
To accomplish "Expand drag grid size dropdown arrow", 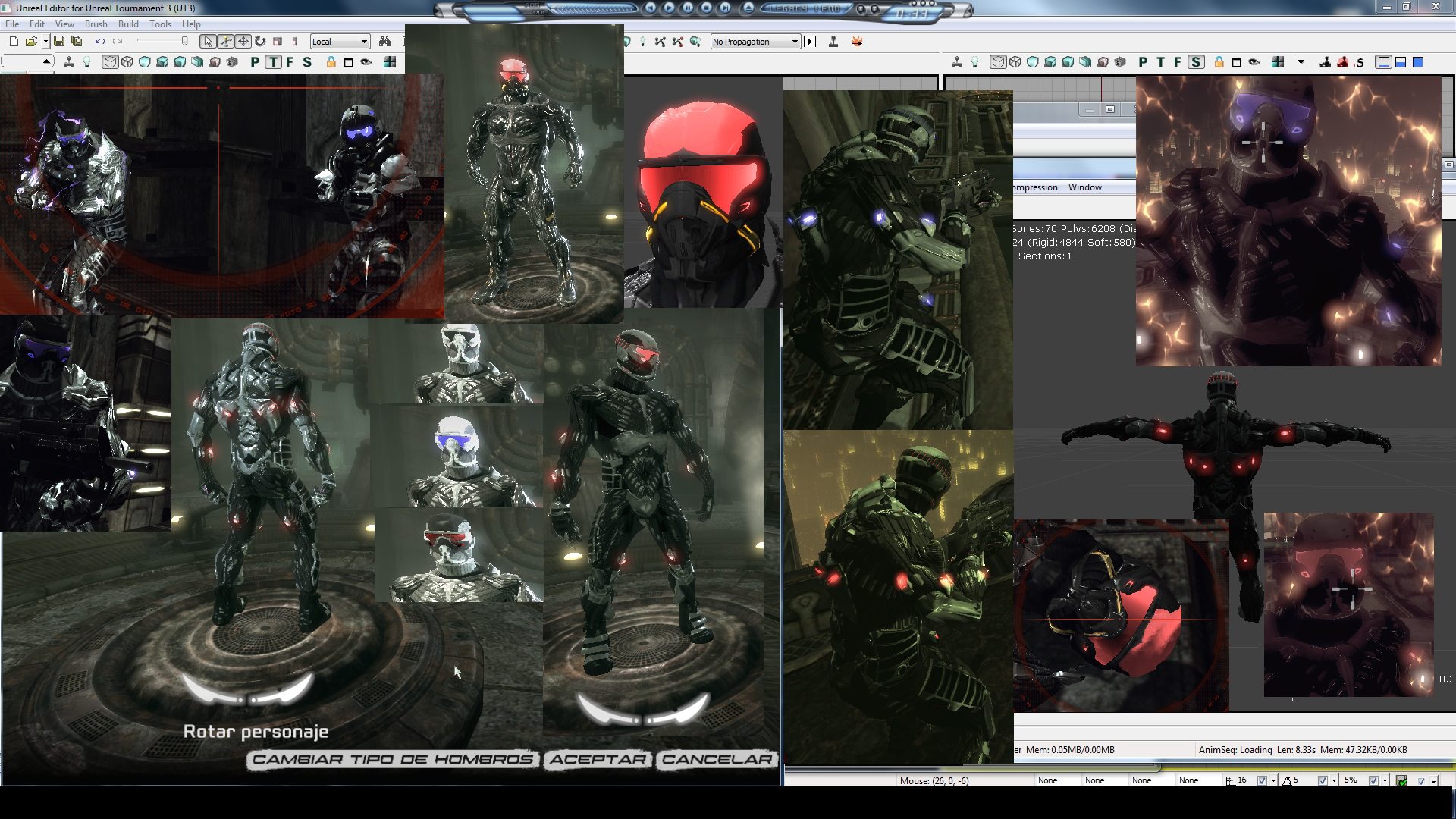I will [1273, 780].
